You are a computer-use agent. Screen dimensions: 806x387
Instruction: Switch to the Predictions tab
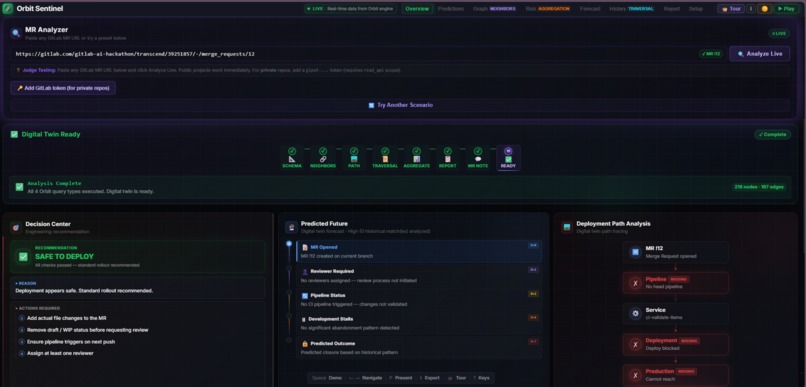(x=450, y=9)
